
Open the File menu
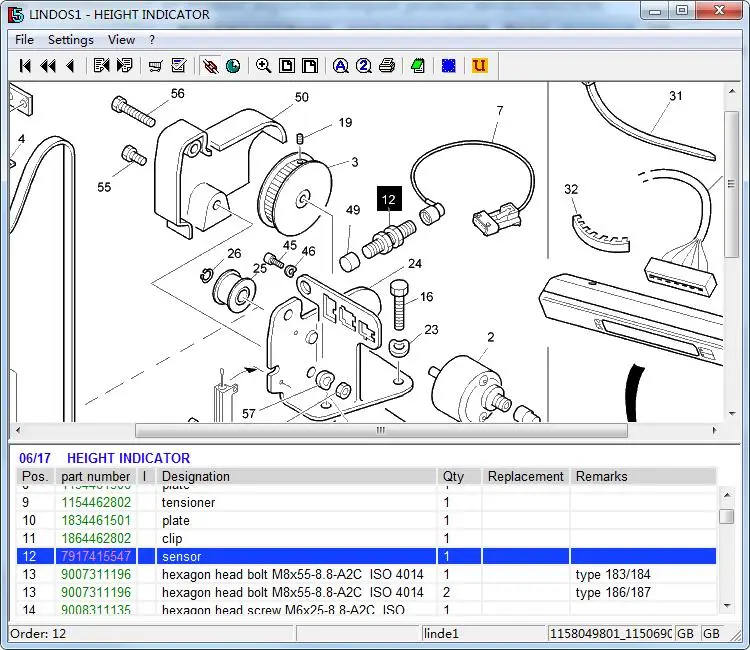[x=24, y=40]
